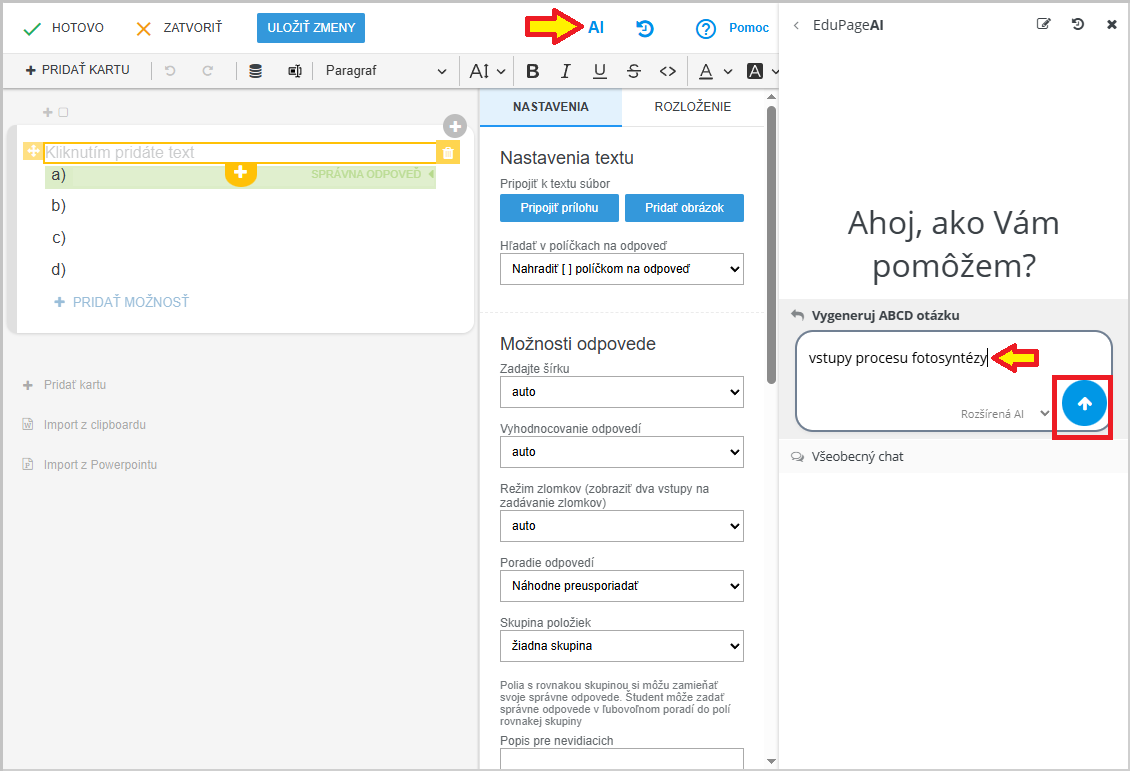Switch to the NASTAVENIA tab
1130x771 pixels.
551,107
